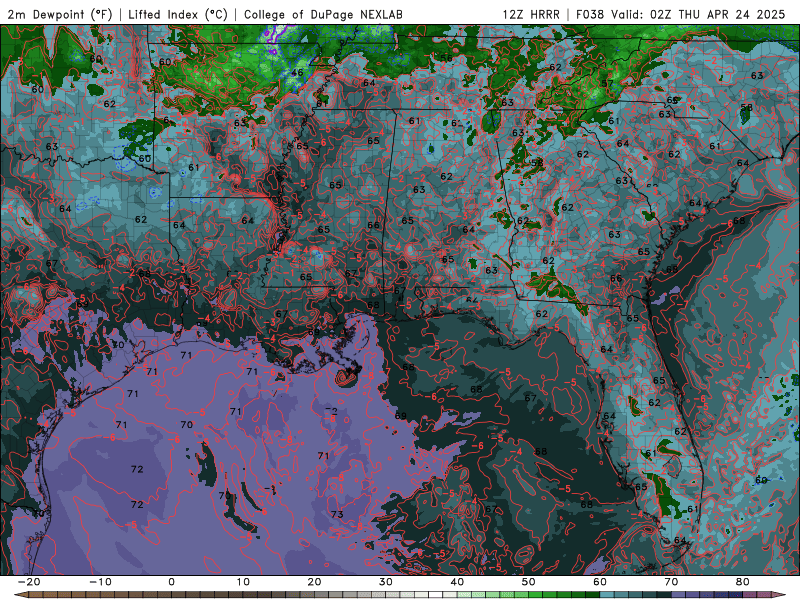
Task: Click the 20 tick label on color scale
Action: tap(314, 582)
